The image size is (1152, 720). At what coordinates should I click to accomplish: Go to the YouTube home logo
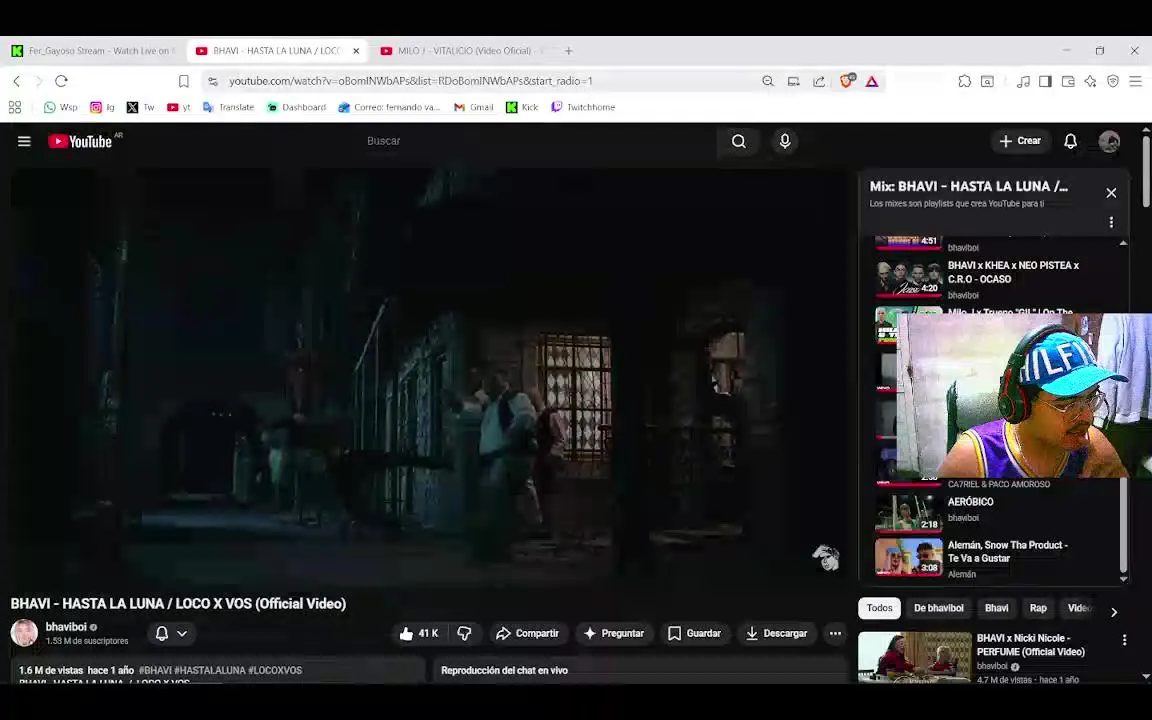click(x=80, y=141)
